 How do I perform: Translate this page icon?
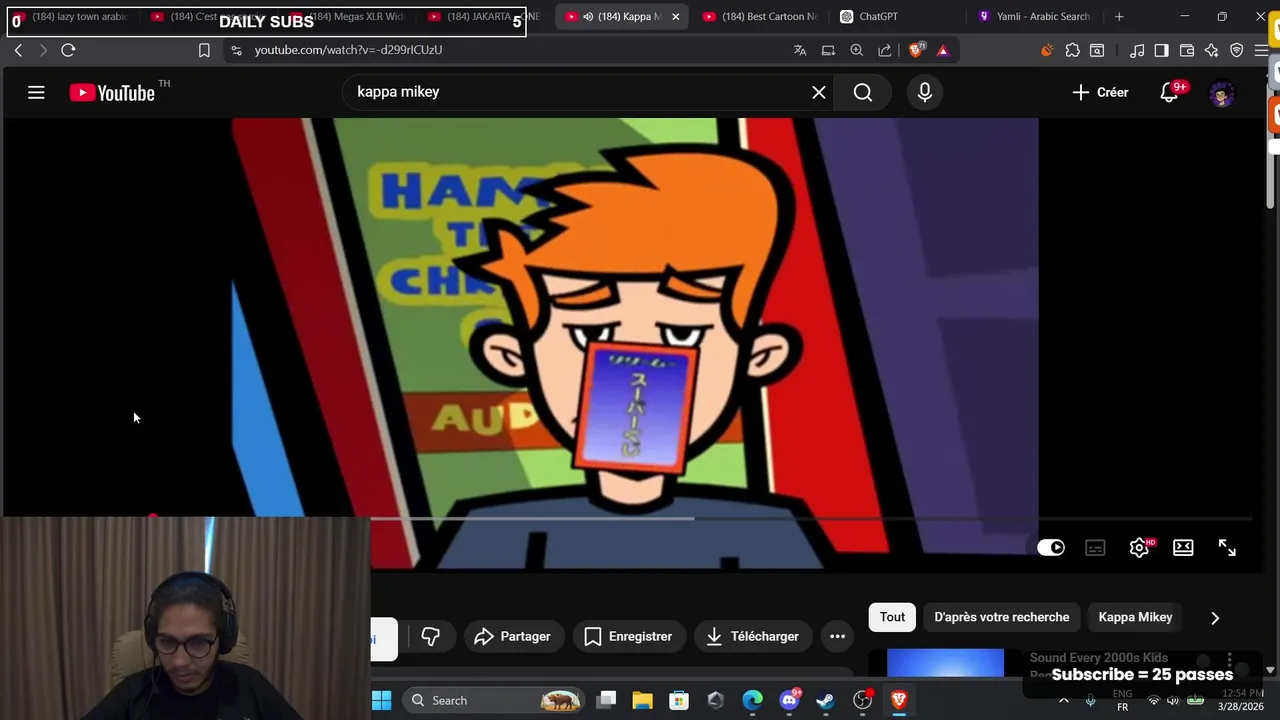(x=800, y=50)
